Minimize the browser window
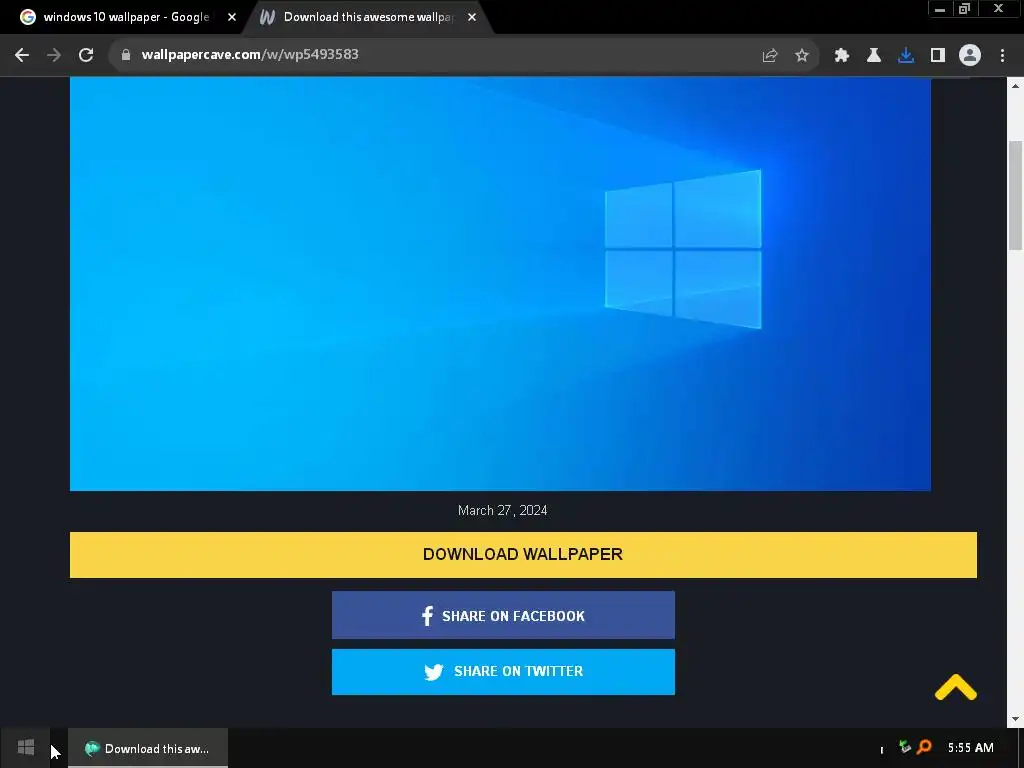Screen dimensions: 1024x768 click(940, 9)
